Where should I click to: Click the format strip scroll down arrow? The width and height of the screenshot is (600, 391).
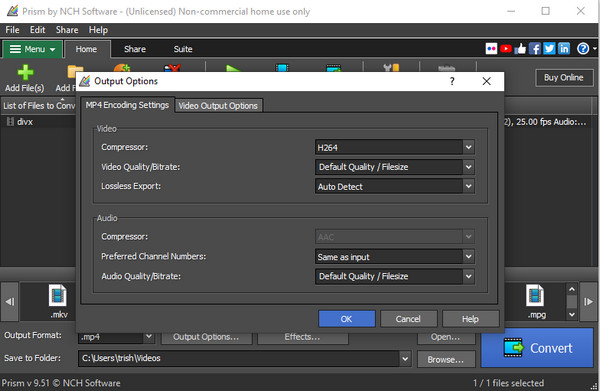tap(572, 314)
